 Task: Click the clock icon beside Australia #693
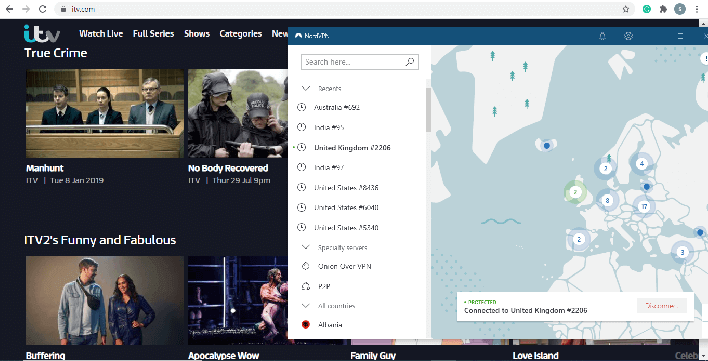302,107
